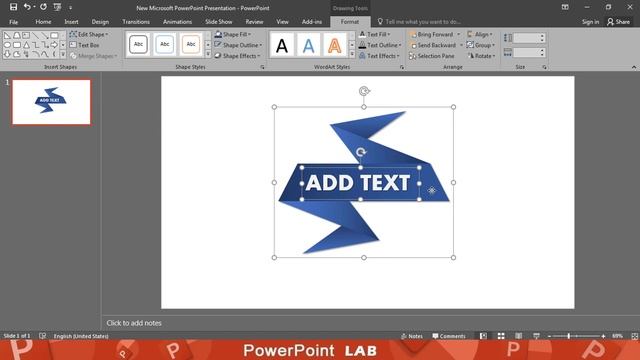
Task: Switch to the Review tab
Action: [x=254, y=22]
